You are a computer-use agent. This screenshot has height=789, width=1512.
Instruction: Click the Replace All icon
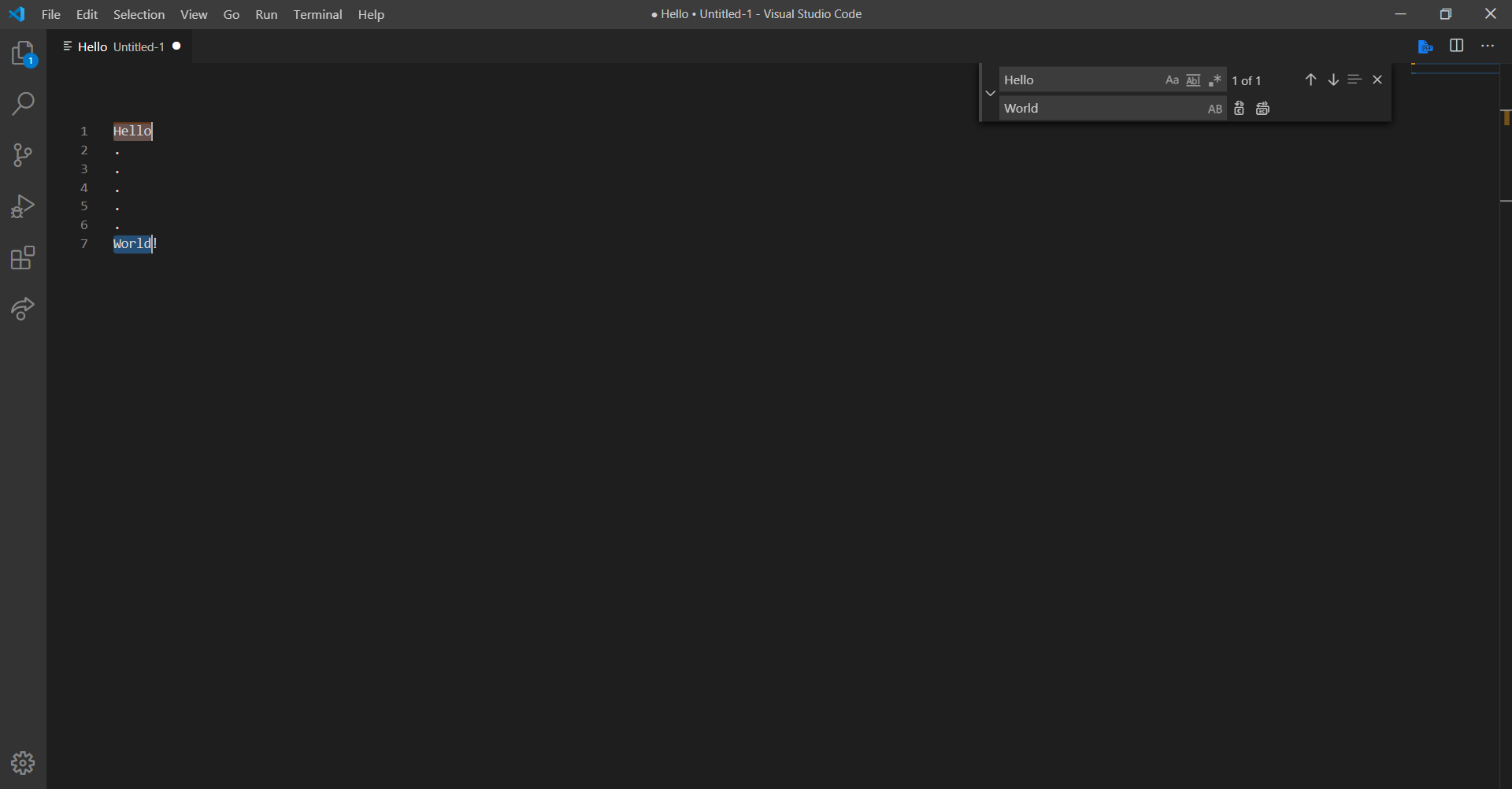click(1262, 108)
